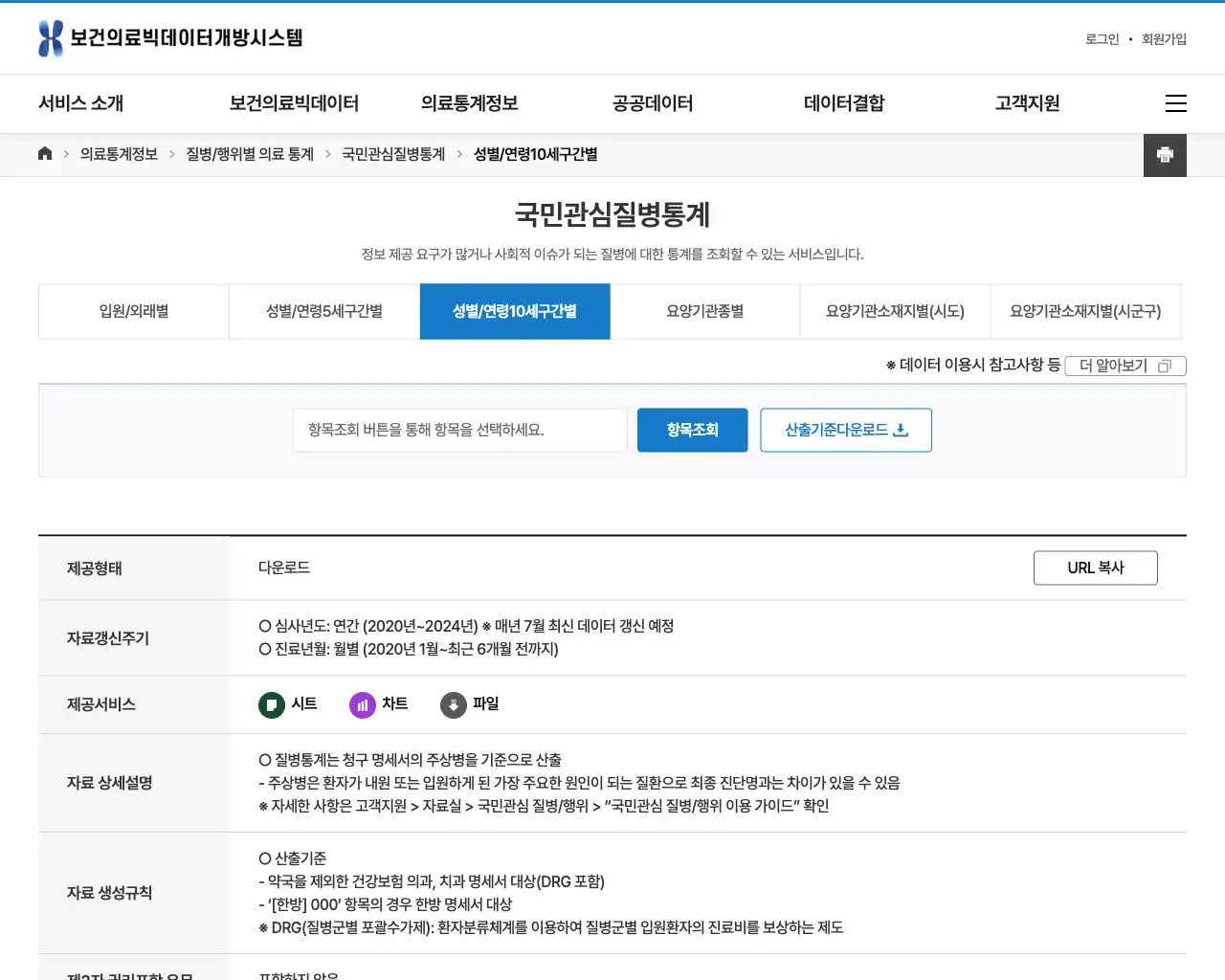Go to 질병/행위별 의료 통계 breadcrumb

pyautogui.click(x=250, y=154)
